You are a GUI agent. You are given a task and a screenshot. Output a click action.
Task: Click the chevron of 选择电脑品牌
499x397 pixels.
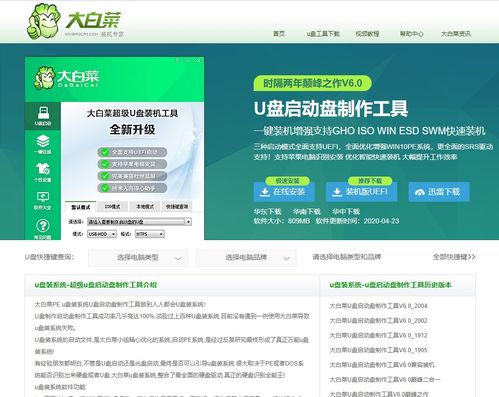point(286,259)
